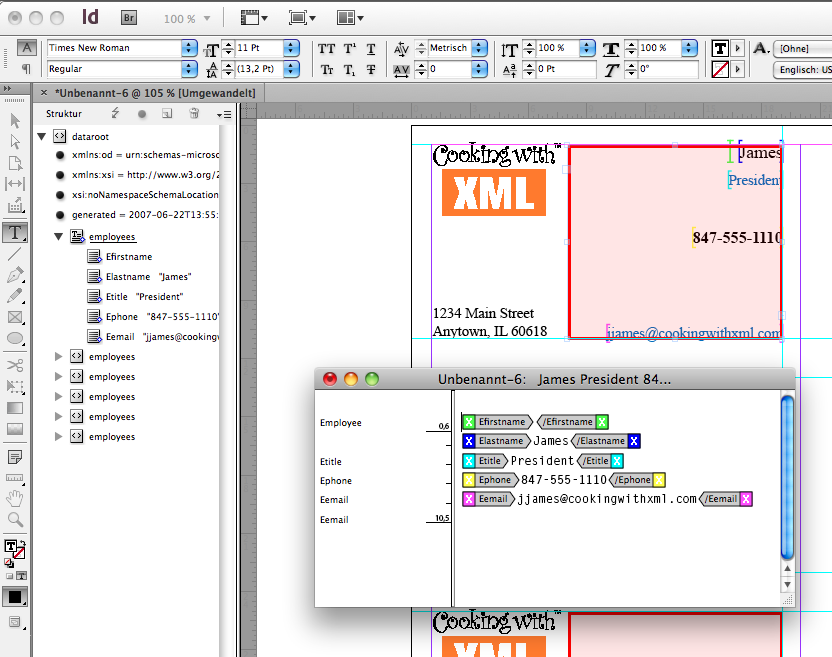832x657 pixels.
Task: Select the Pencil tool
Action: tap(15, 296)
